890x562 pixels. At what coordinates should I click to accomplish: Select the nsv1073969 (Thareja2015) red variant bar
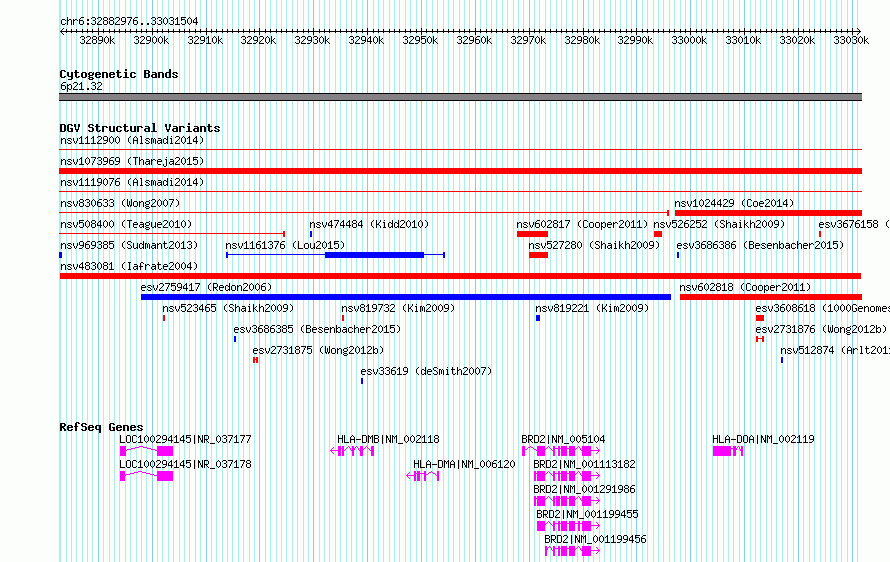(460, 171)
